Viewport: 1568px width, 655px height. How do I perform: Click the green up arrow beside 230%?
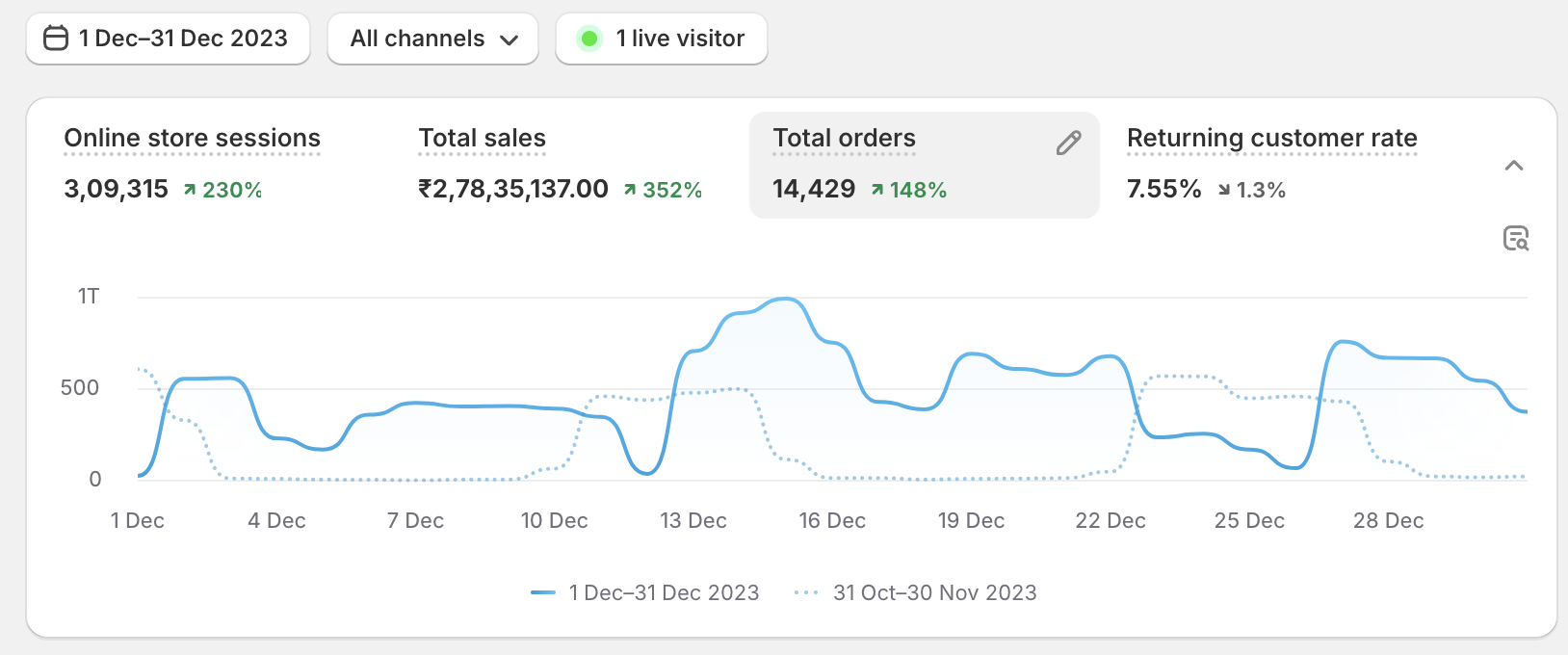[190, 190]
